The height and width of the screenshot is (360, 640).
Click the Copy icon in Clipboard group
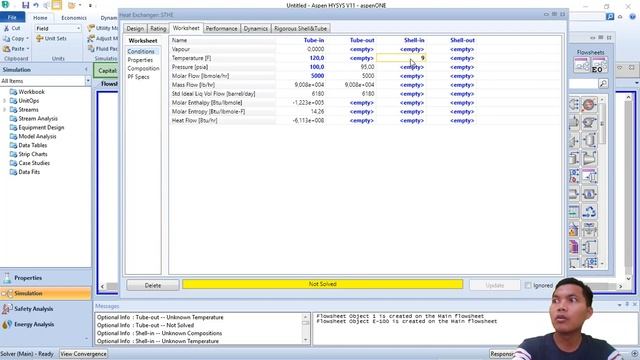[x=7, y=38]
